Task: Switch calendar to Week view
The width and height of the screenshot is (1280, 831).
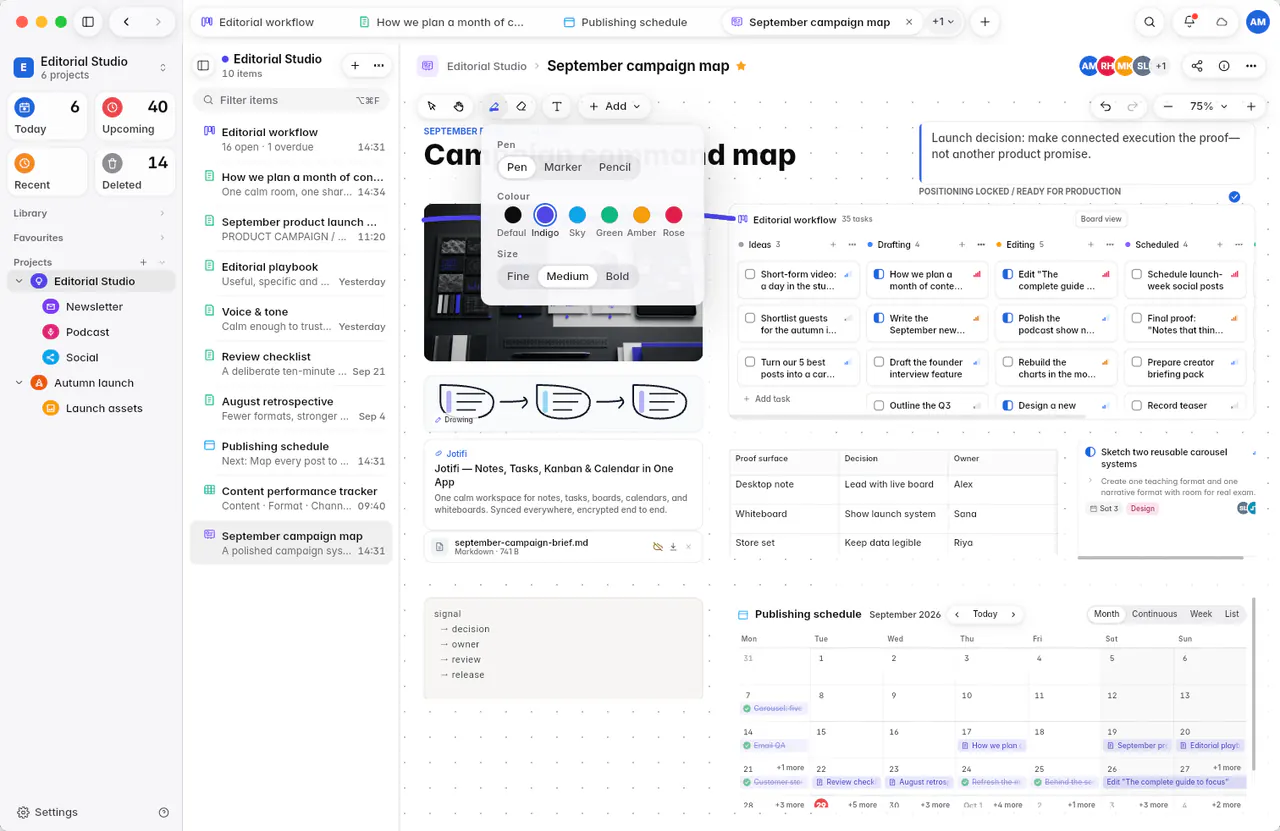Action: click(x=1201, y=614)
